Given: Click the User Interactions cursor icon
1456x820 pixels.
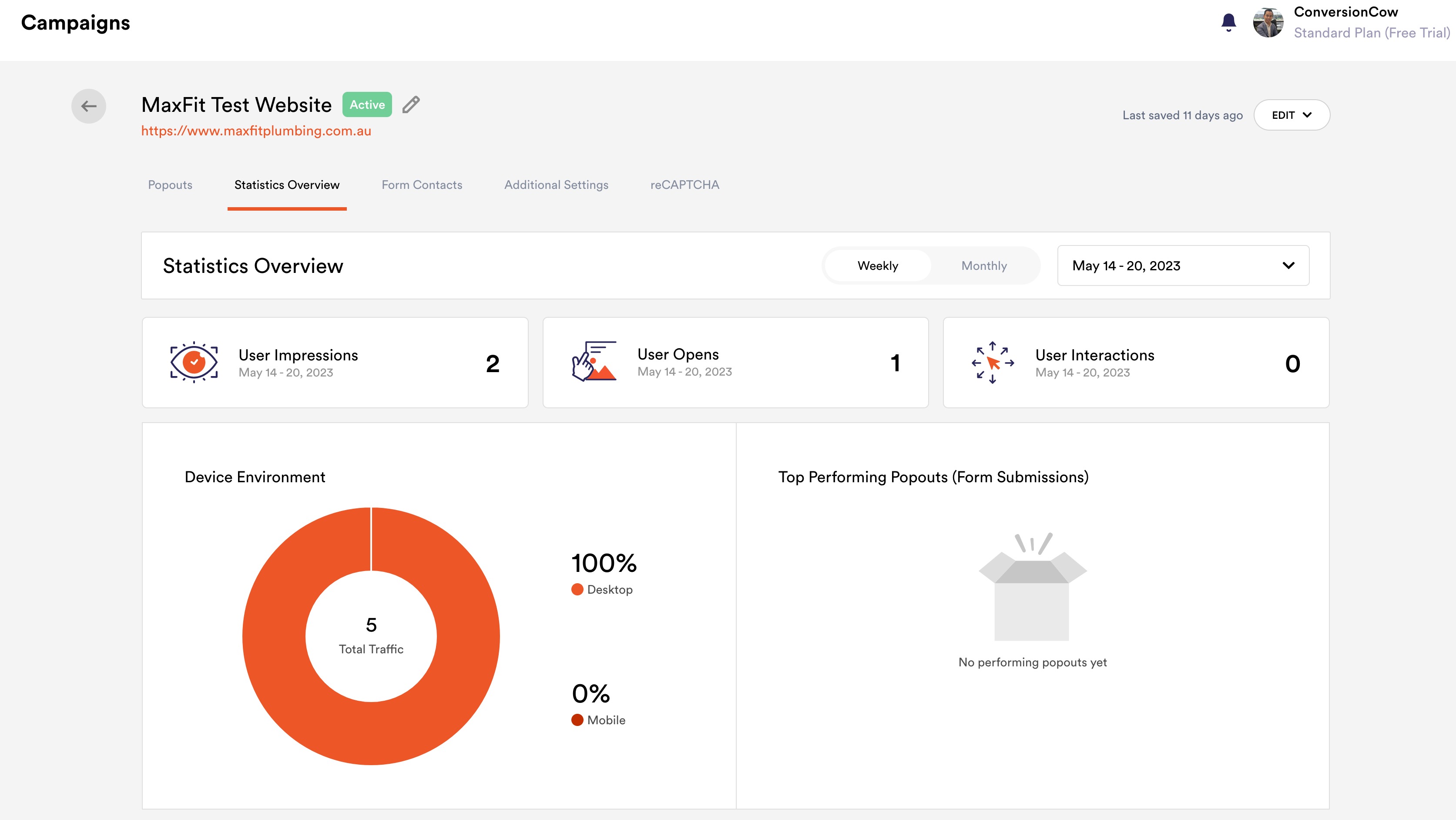Looking at the screenshot, I should coord(993,362).
